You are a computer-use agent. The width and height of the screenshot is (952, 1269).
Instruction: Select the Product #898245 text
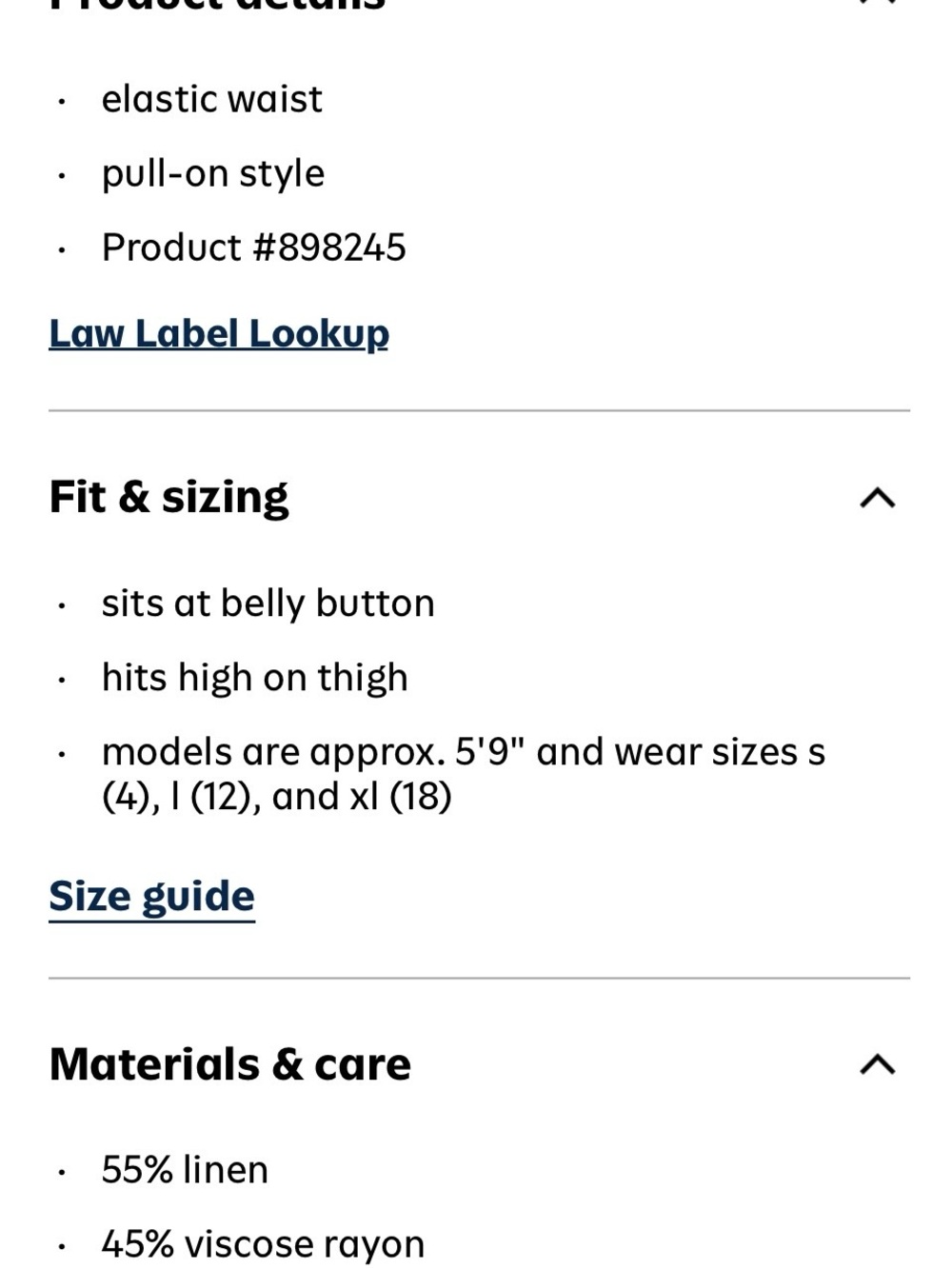254,248
